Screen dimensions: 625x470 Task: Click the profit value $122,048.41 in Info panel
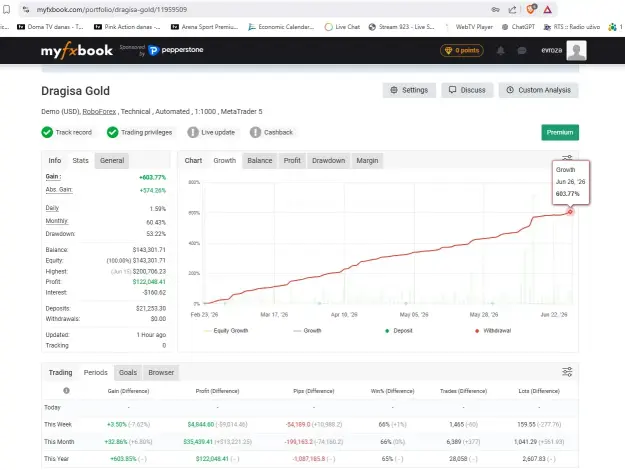pyautogui.click(x=149, y=282)
